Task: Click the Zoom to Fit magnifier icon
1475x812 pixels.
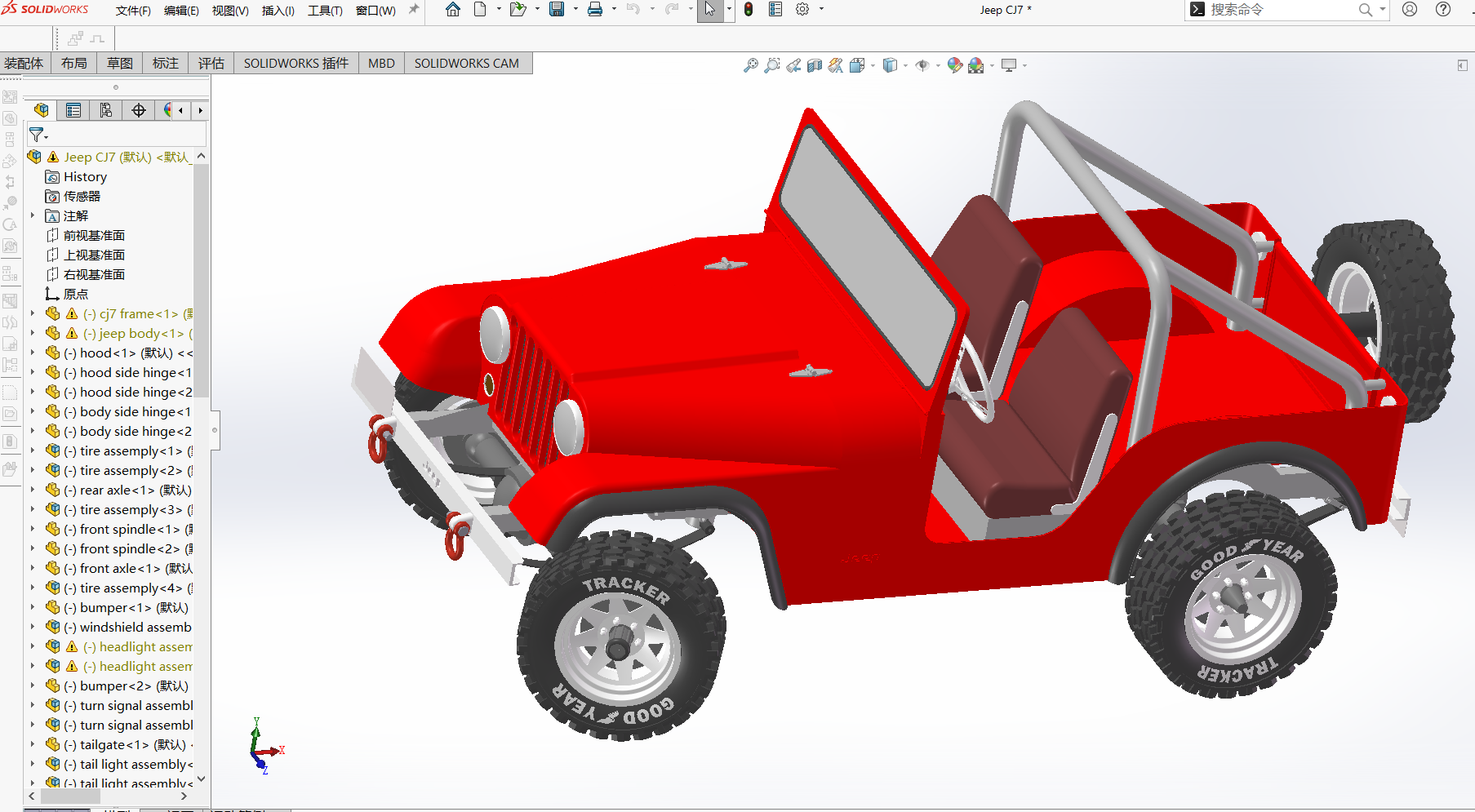Action: tap(750, 65)
